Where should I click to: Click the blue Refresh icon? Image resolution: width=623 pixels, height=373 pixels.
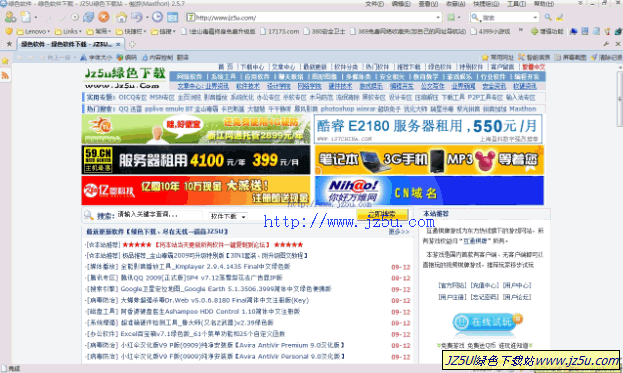coord(88,17)
